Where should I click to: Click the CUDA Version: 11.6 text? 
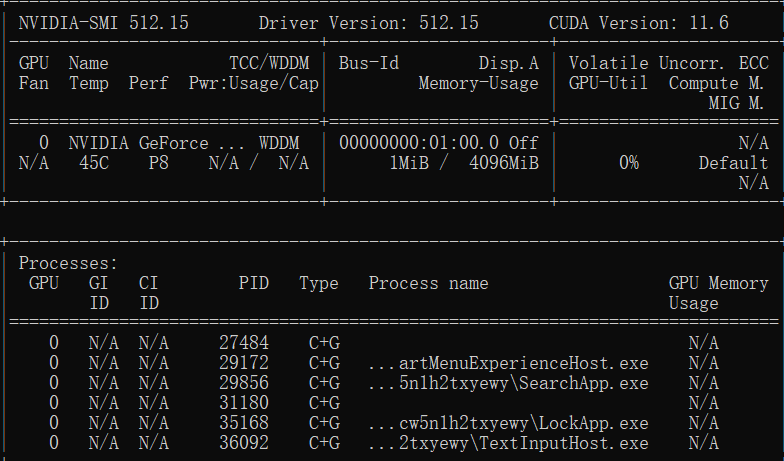pos(638,23)
